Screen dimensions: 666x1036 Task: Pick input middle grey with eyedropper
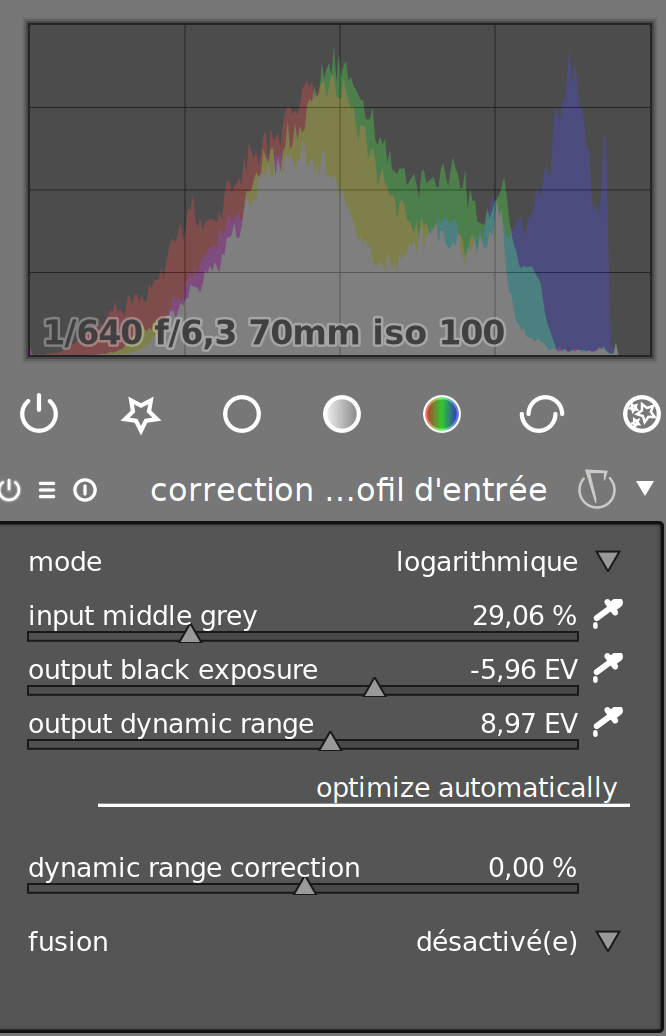(608, 614)
